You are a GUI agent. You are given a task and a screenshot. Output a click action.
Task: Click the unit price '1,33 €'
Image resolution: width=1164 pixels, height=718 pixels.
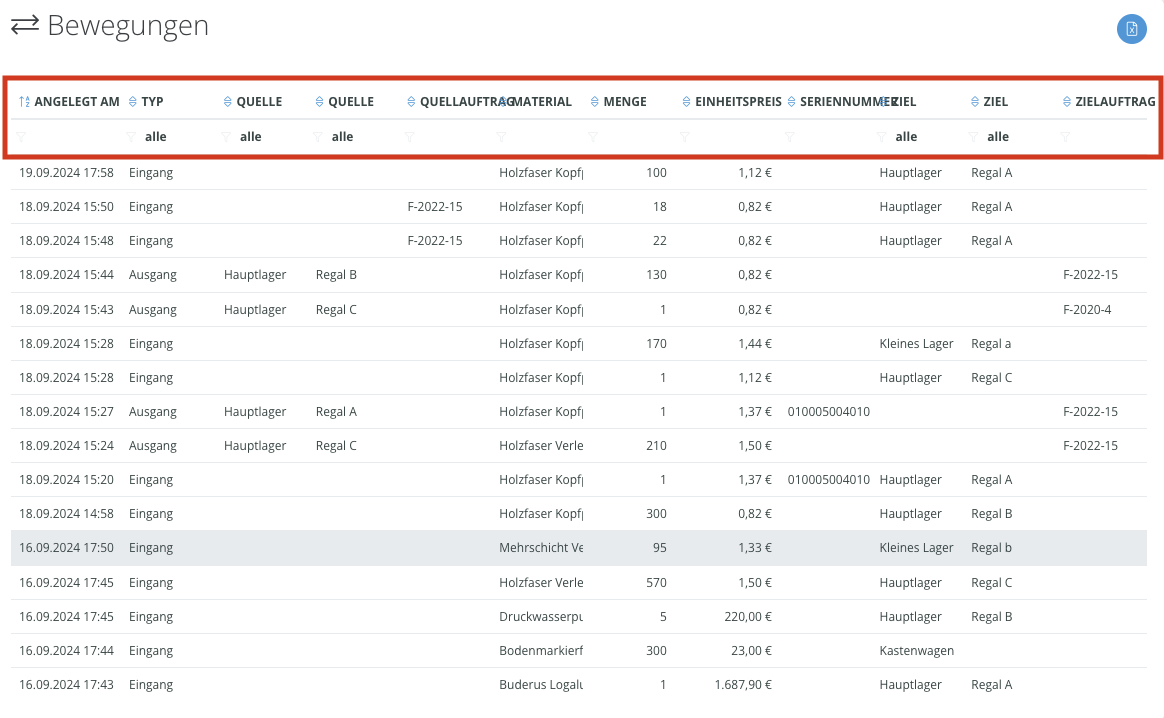click(755, 548)
